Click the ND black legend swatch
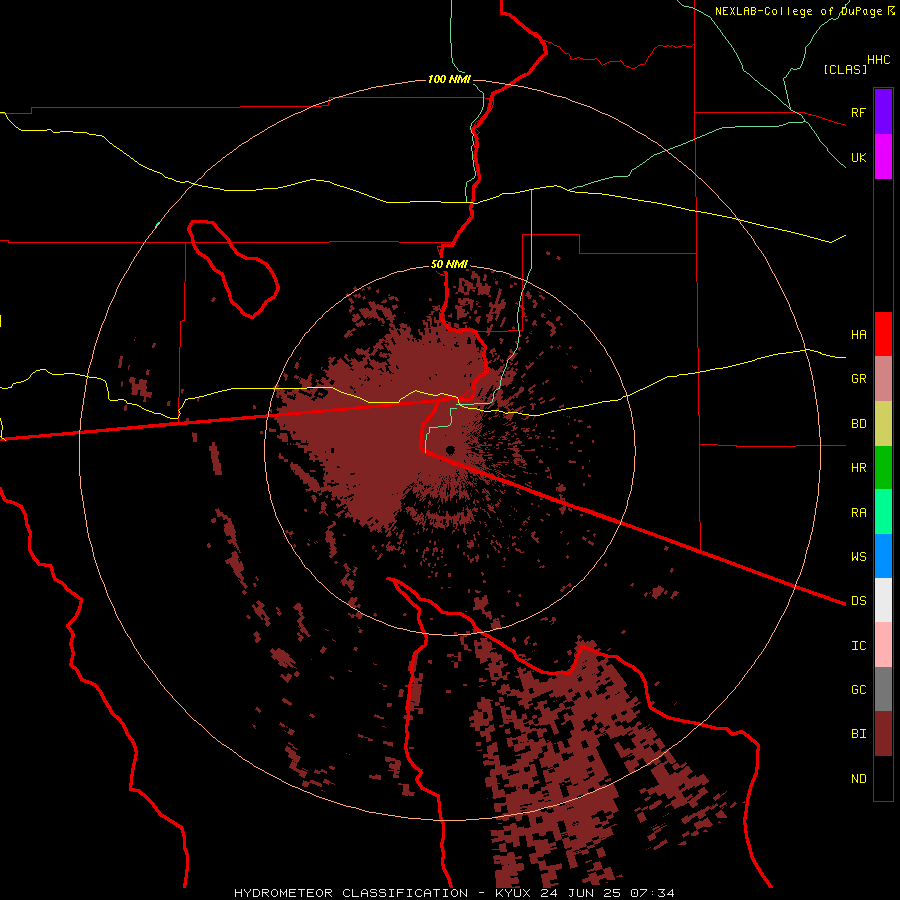This screenshot has width=900, height=900. (883, 778)
